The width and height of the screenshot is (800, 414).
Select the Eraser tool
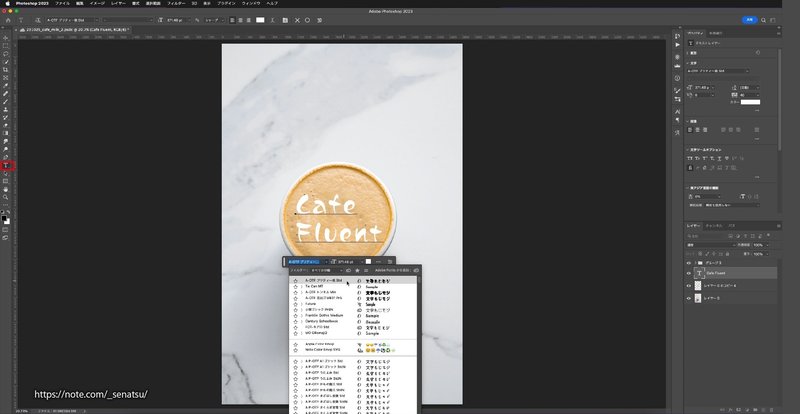coord(6,125)
